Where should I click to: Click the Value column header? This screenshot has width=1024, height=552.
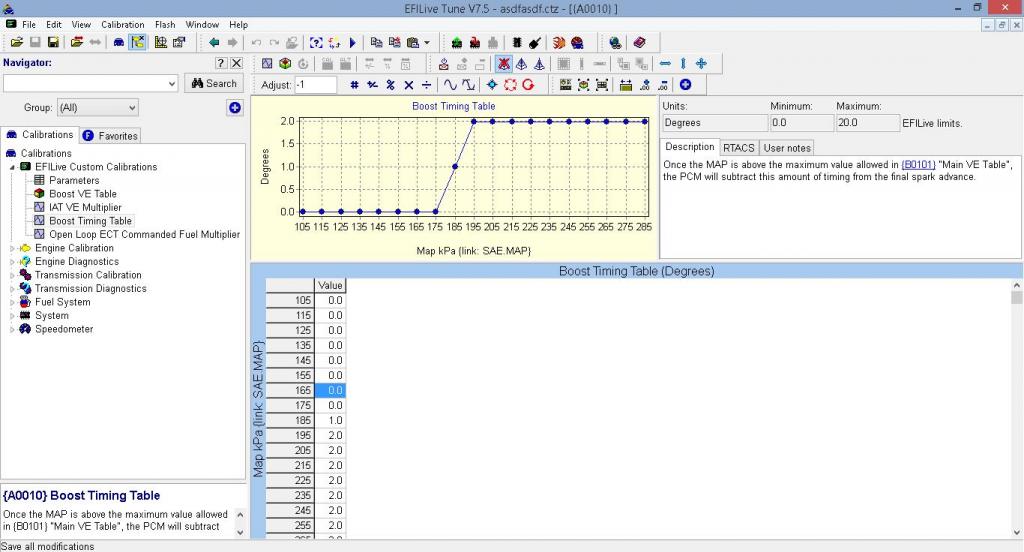click(x=330, y=285)
